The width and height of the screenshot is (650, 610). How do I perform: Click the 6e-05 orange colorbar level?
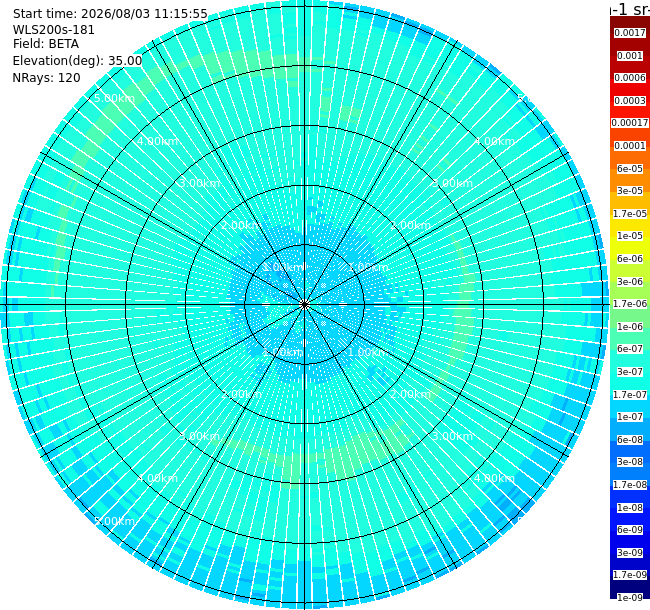click(x=630, y=169)
